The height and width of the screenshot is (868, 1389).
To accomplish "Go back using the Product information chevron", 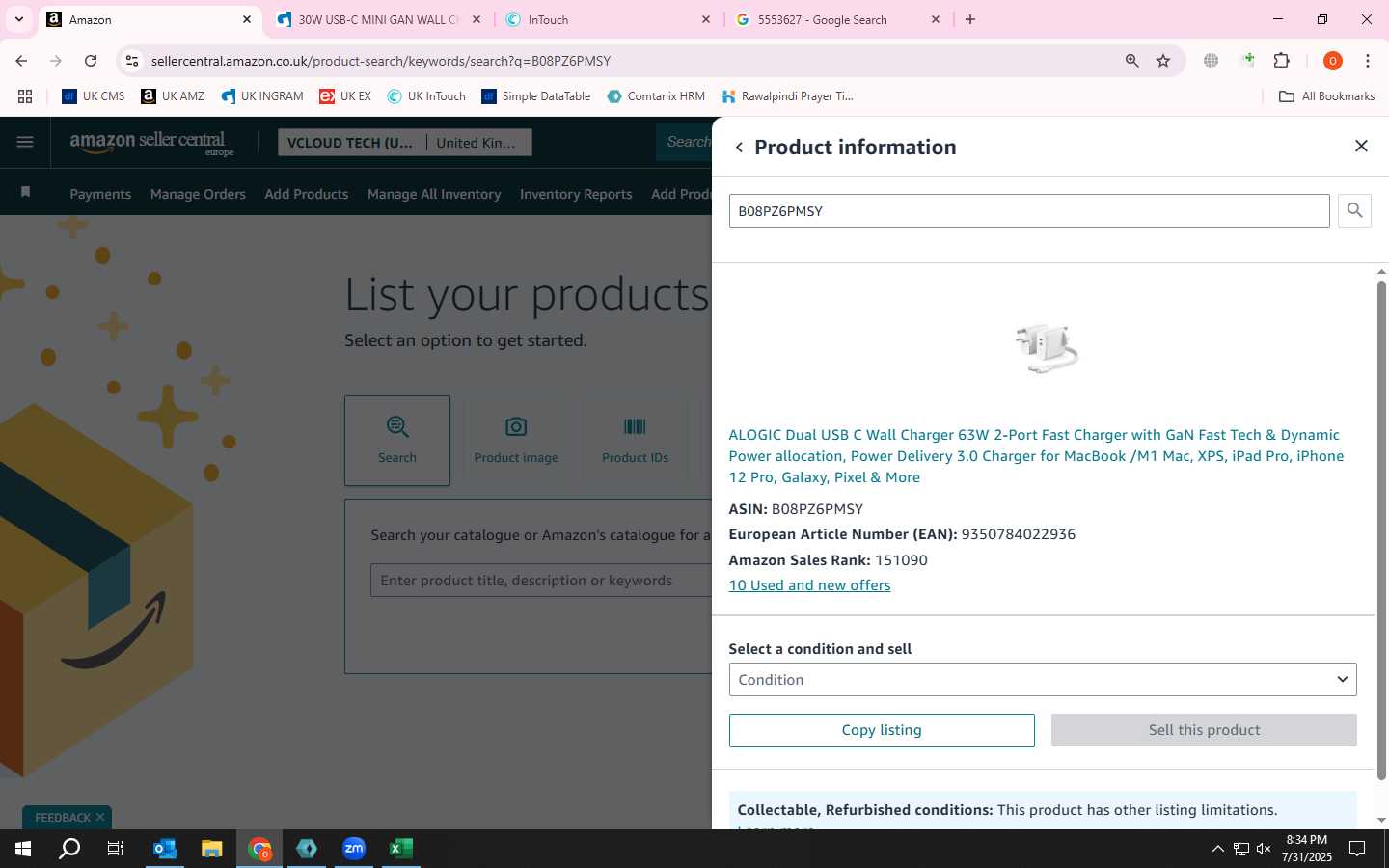I will pos(739,148).
